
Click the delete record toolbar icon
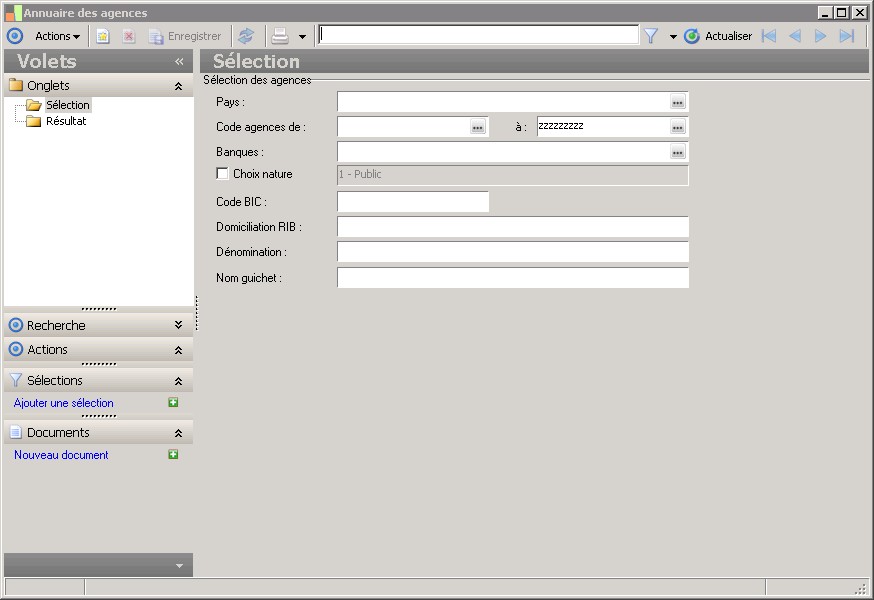pyautogui.click(x=129, y=36)
